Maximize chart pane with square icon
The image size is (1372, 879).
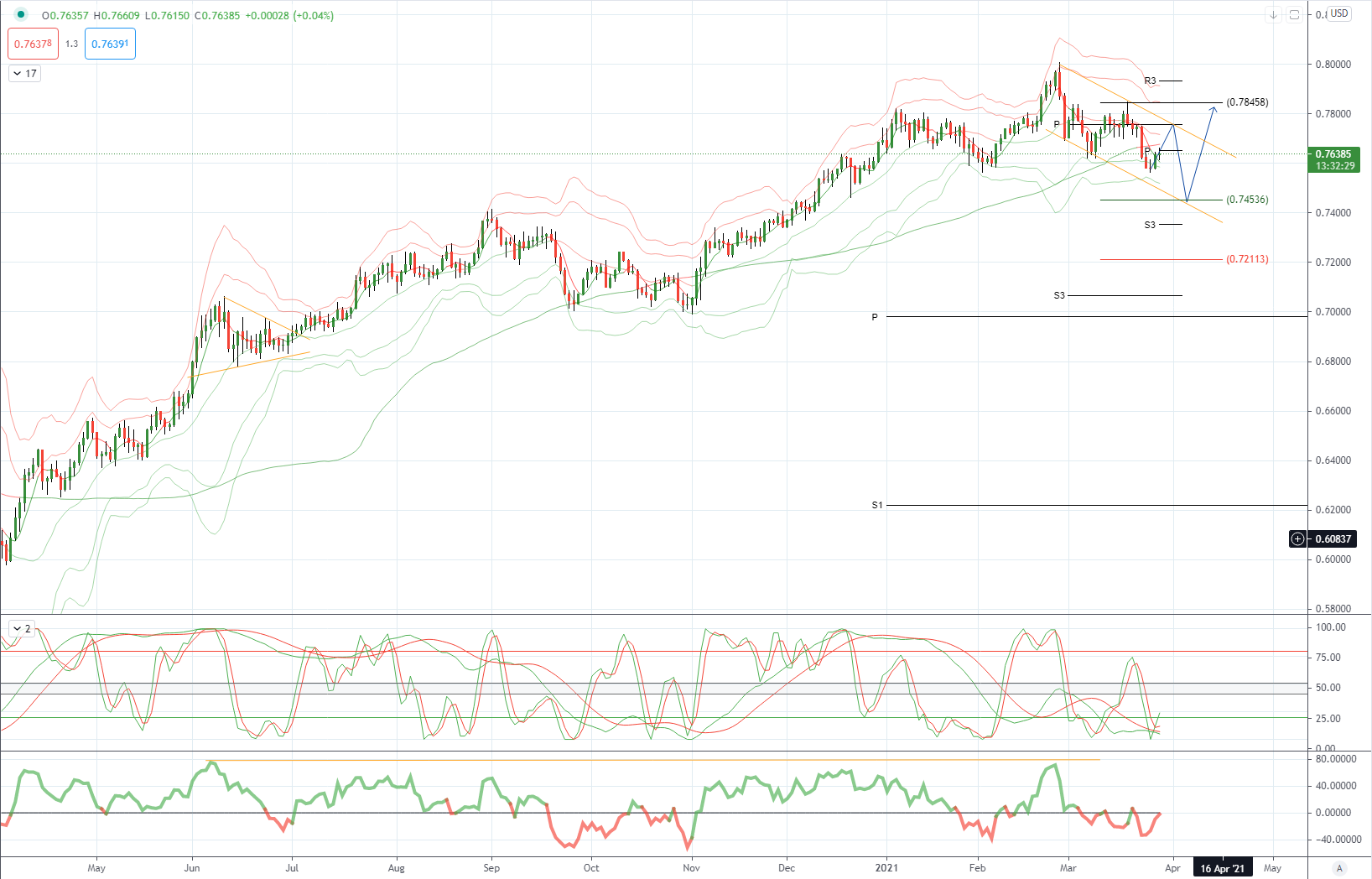(x=1294, y=14)
